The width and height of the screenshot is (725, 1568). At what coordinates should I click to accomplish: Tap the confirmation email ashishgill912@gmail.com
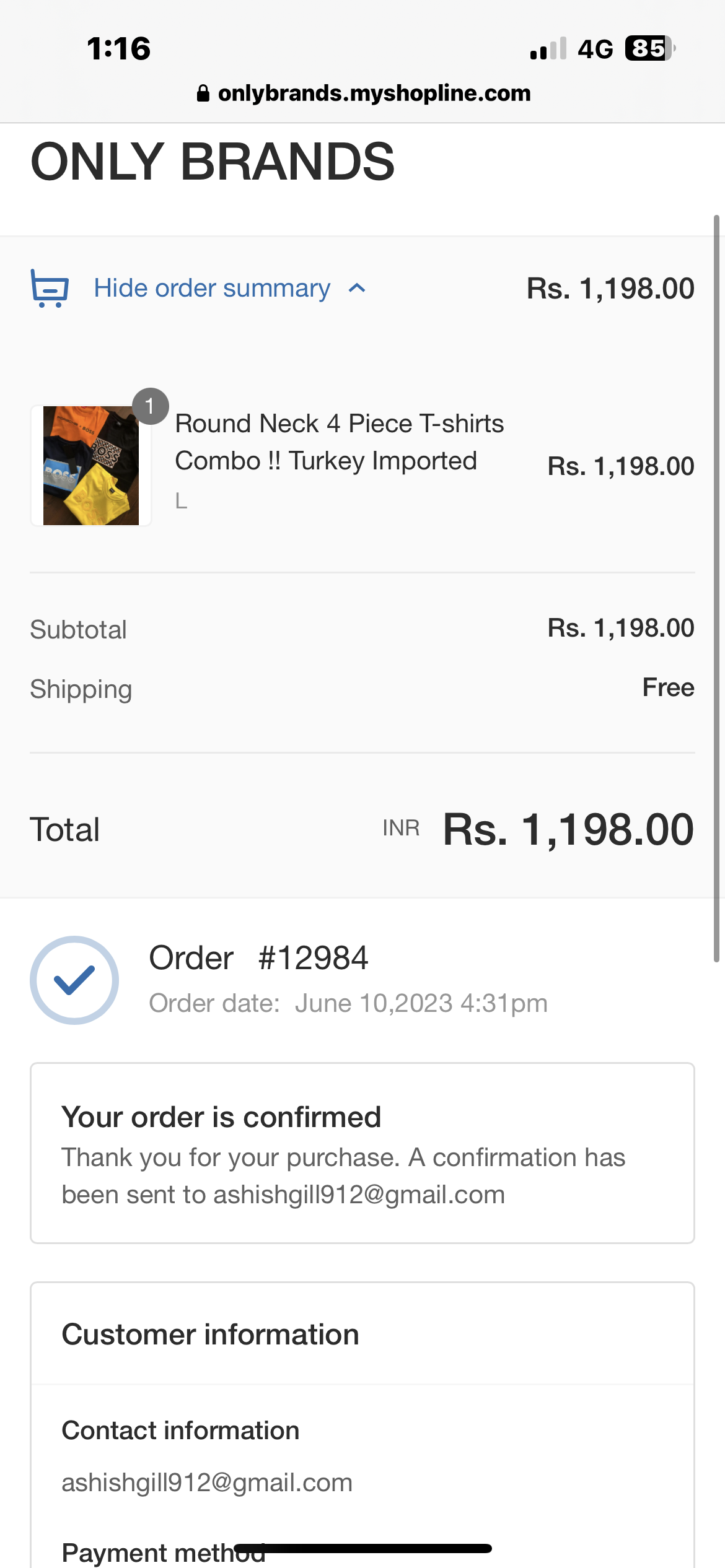click(x=359, y=1195)
